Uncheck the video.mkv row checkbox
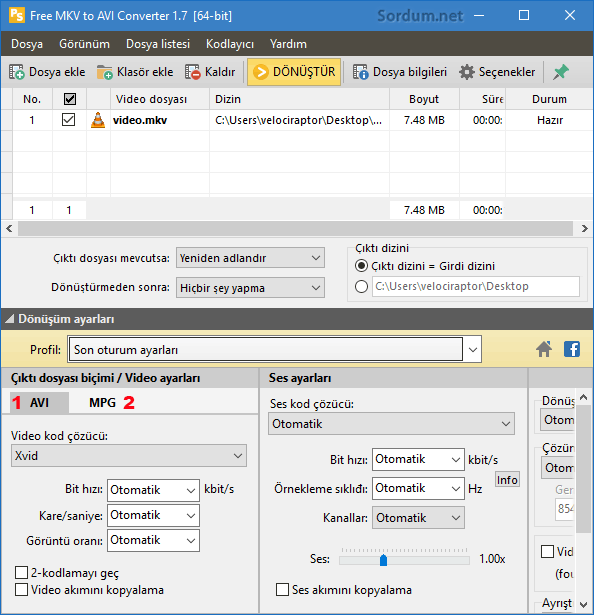This screenshot has width=594, height=615. coord(69,120)
